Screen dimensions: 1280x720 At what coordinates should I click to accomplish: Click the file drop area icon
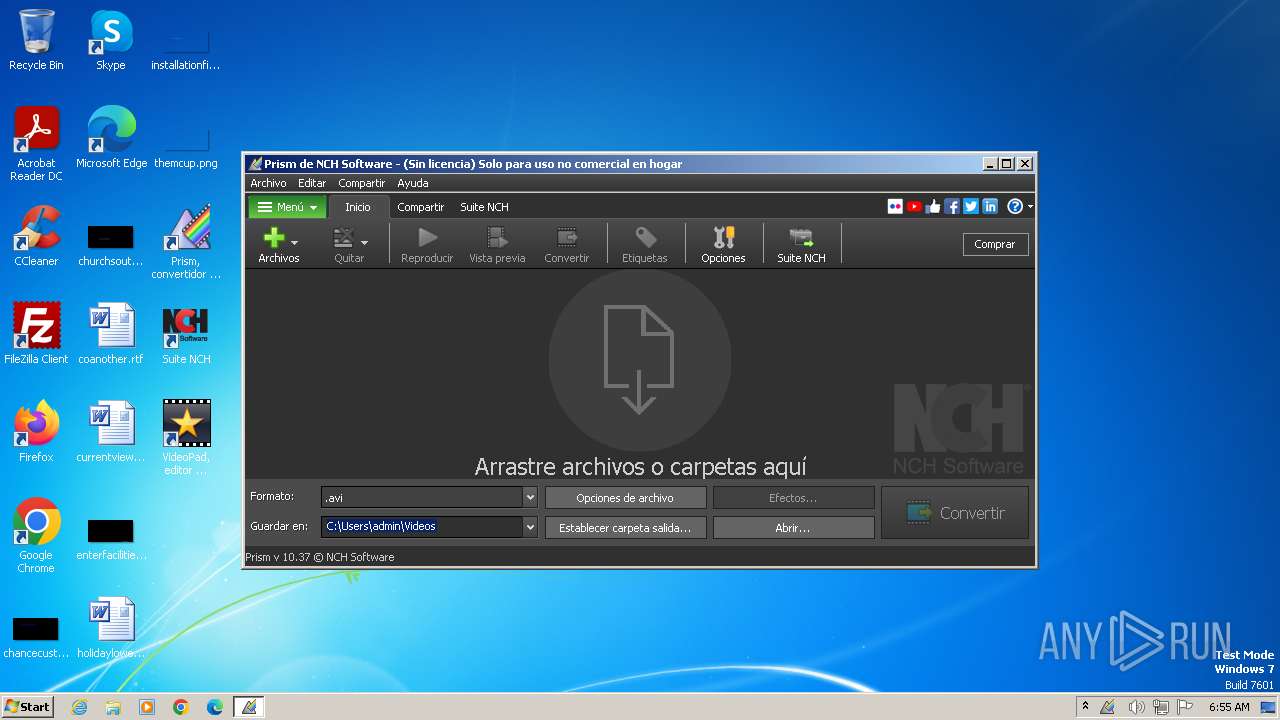click(639, 360)
